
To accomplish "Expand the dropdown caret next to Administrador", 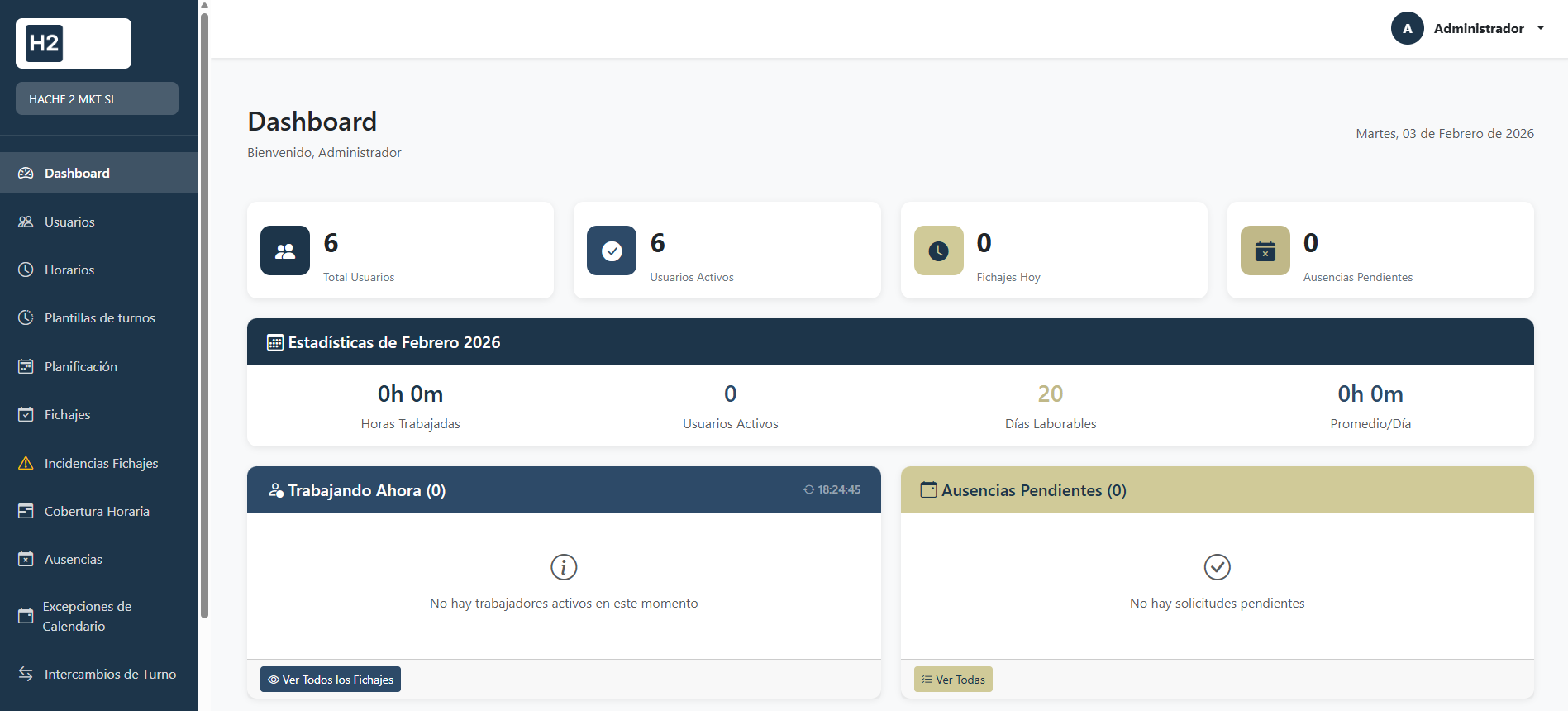I will [x=1541, y=28].
